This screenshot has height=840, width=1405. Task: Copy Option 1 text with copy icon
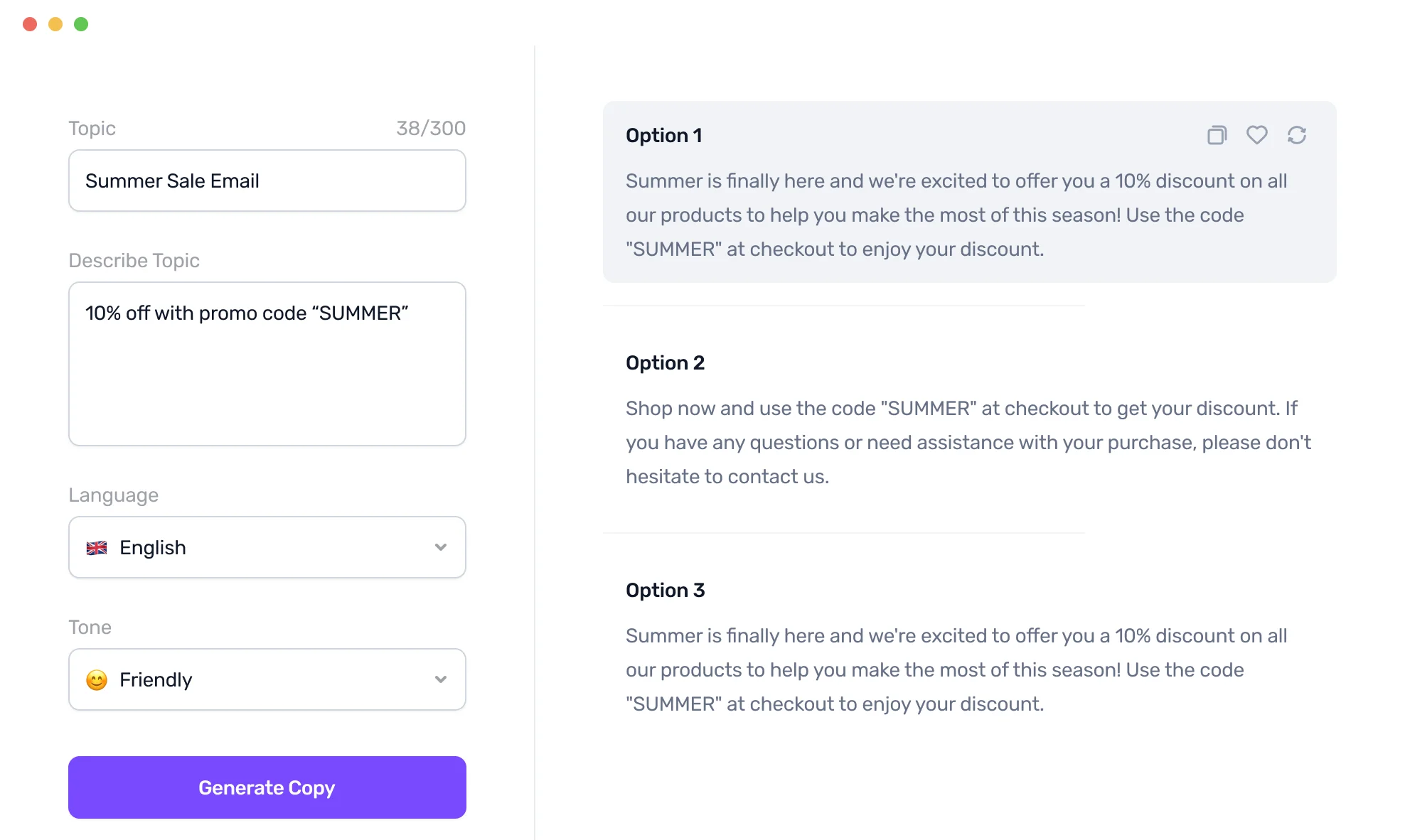point(1217,135)
